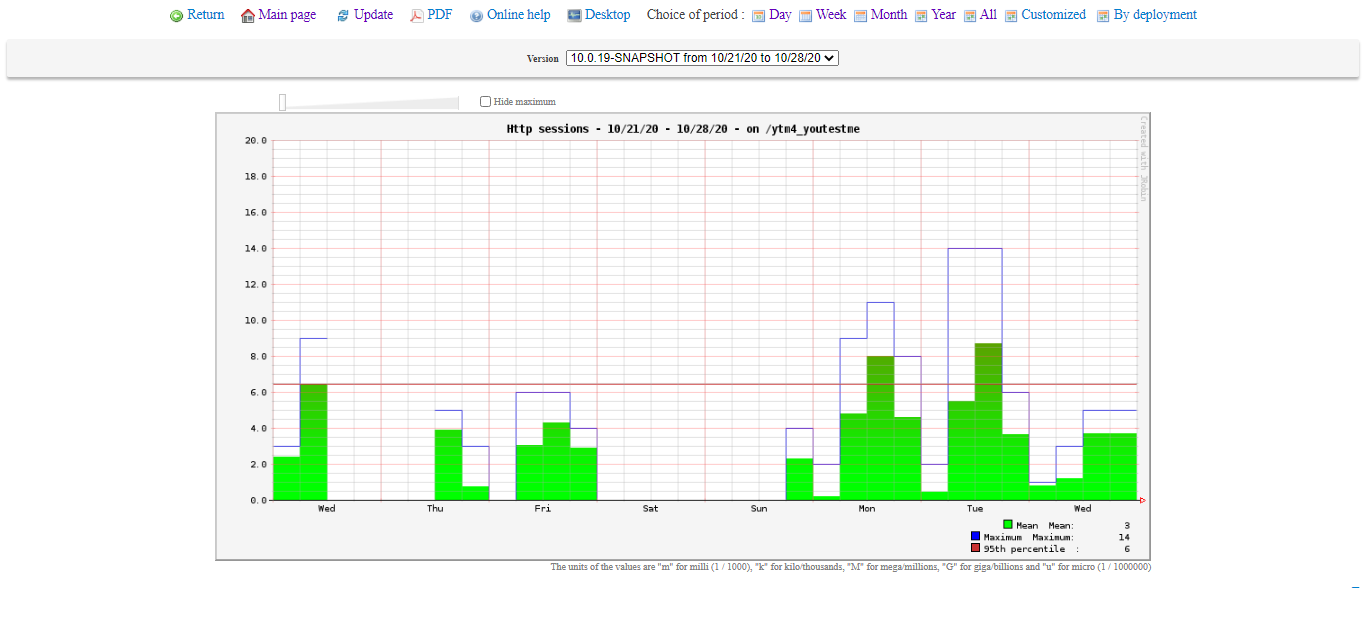This screenshot has height=625, width=1366.
Task: Click the Desktop monitor icon
Action: [574, 16]
